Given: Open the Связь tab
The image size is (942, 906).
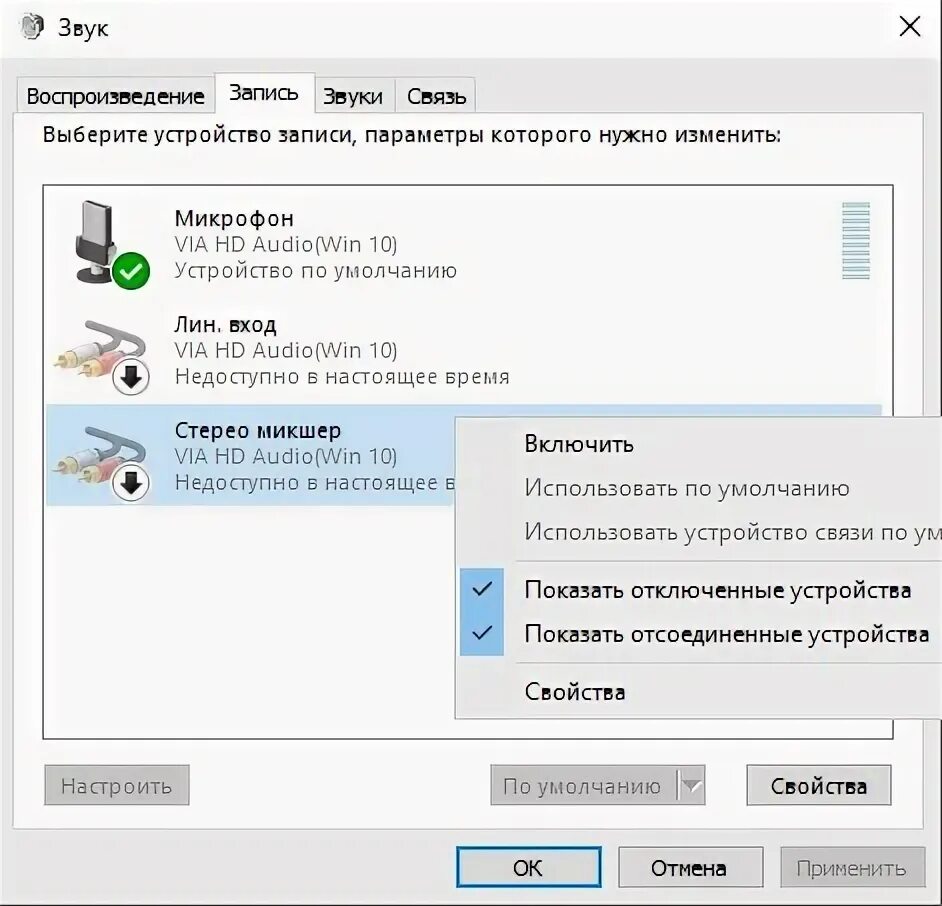Looking at the screenshot, I should coord(436,96).
